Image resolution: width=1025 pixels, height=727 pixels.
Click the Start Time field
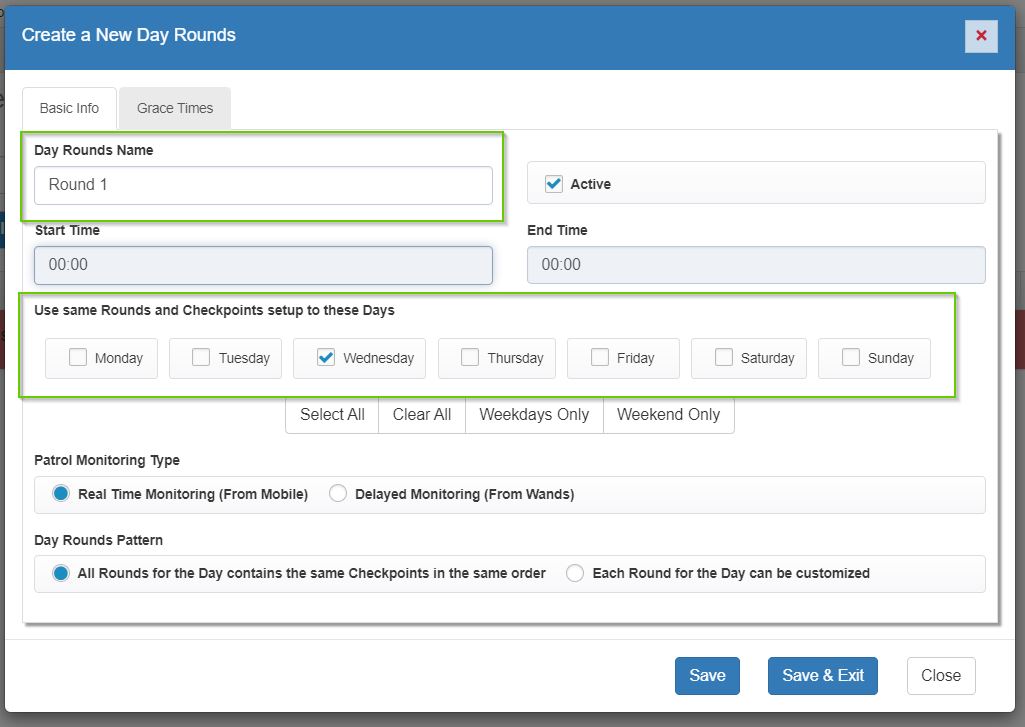point(263,265)
